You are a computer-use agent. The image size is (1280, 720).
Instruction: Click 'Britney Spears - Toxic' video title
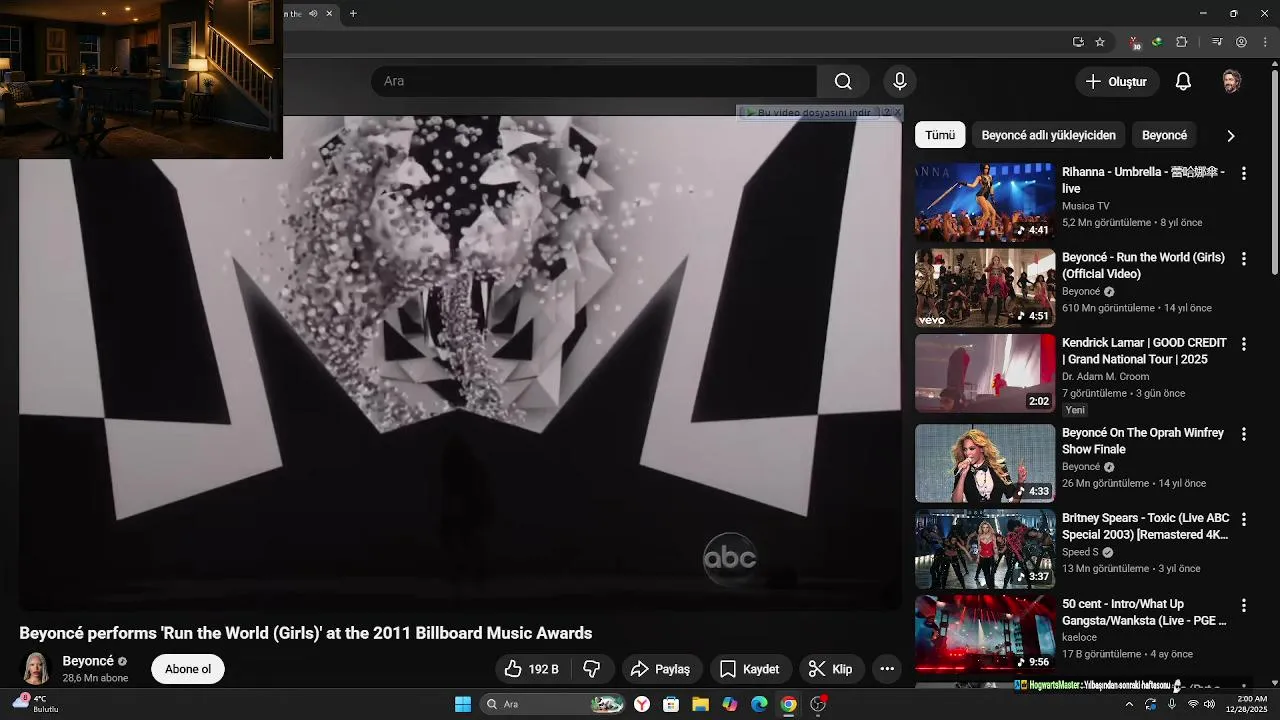(x=1145, y=526)
